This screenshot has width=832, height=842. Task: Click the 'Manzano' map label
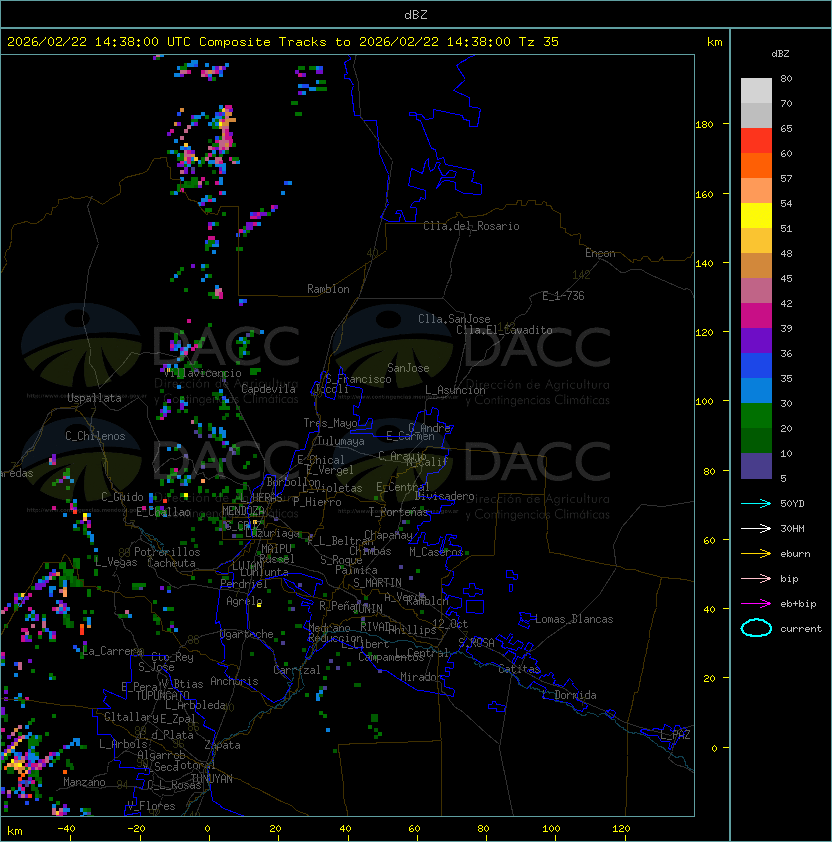point(84,782)
